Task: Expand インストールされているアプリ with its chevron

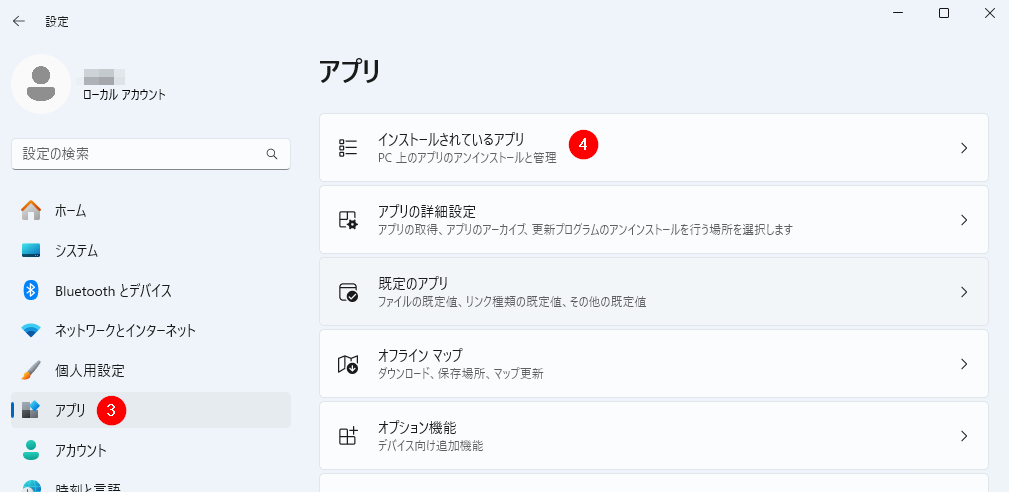Action: tap(964, 148)
